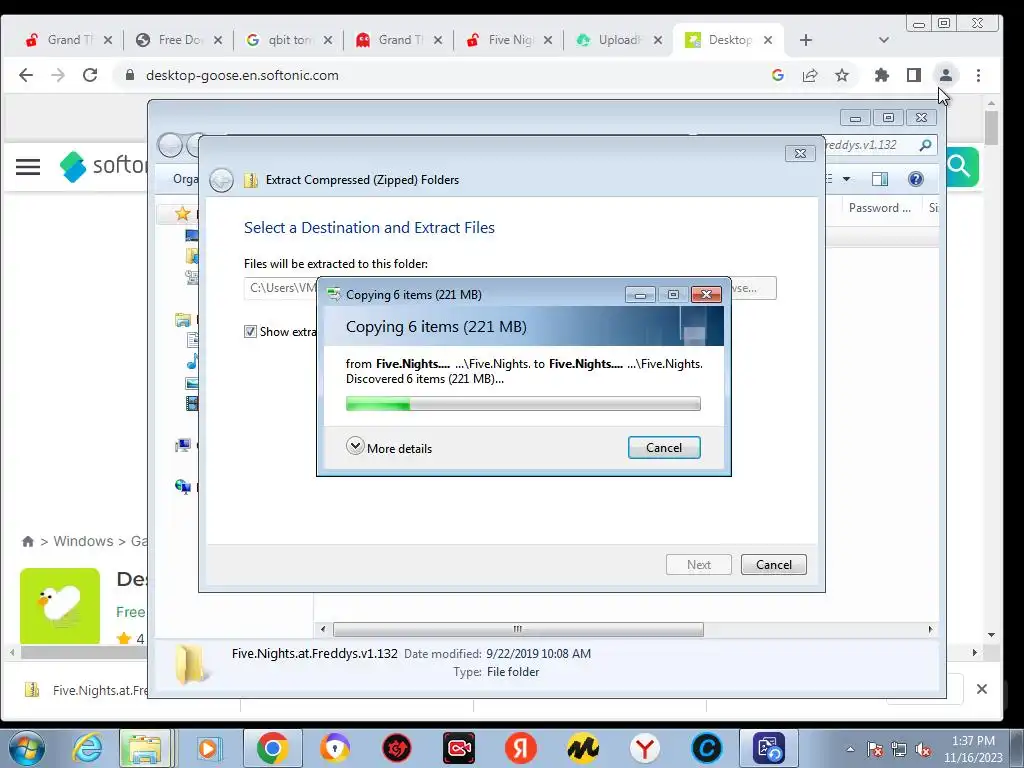This screenshot has width=1024, height=768.
Task: Click Music library icon in sidebar
Action: pos(192,361)
